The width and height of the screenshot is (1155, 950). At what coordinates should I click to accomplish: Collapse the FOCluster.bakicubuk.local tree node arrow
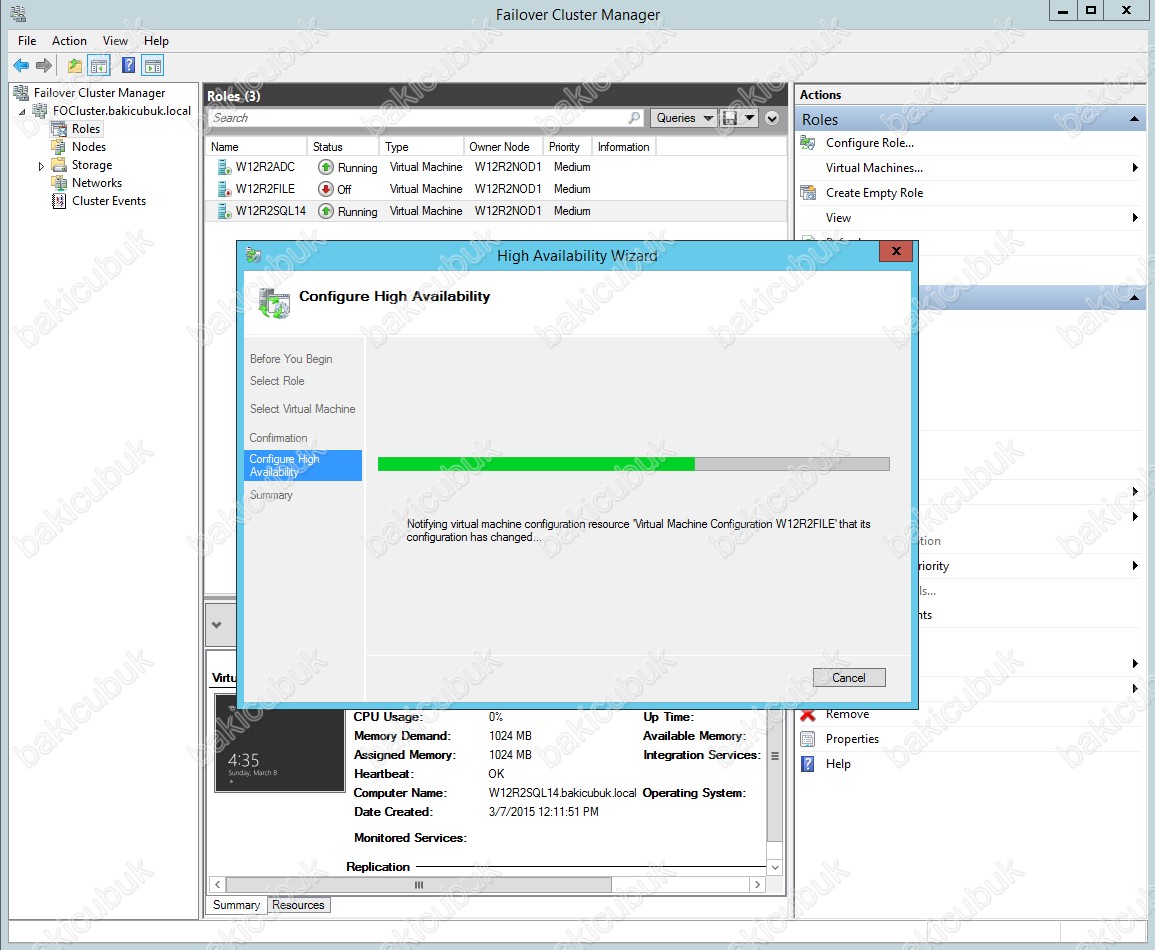22,112
